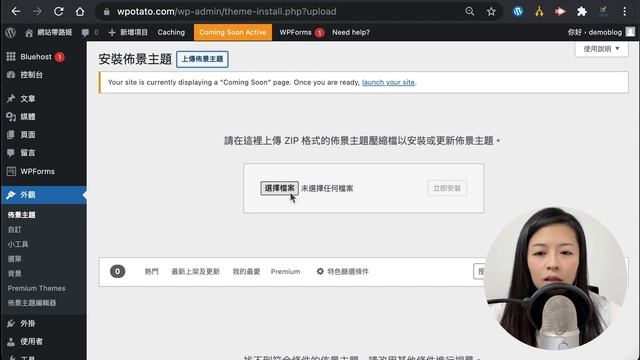Click the 選擇檔案 choose file button

point(280,188)
